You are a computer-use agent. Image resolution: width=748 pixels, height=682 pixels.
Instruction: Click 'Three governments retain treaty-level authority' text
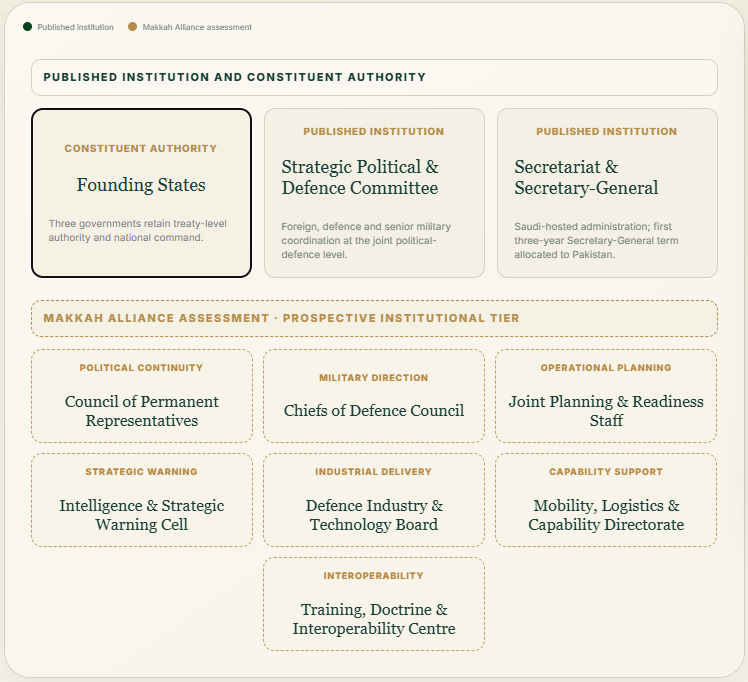137,230
